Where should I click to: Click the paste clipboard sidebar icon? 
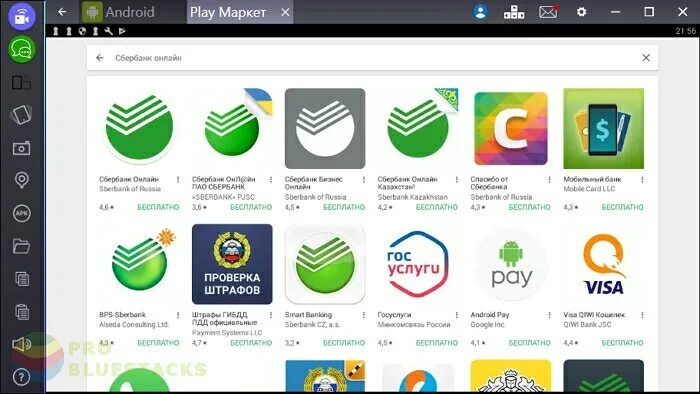[x=21, y=311]
